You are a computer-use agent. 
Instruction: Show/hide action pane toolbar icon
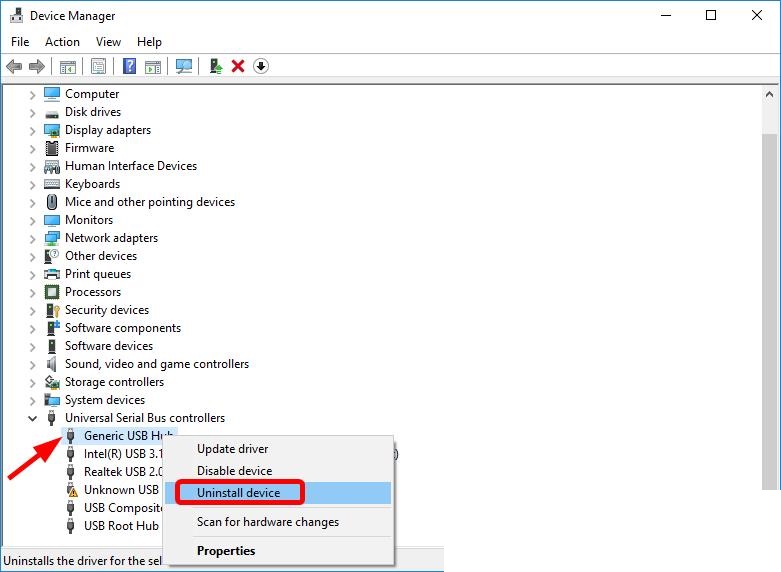(153, 66)
